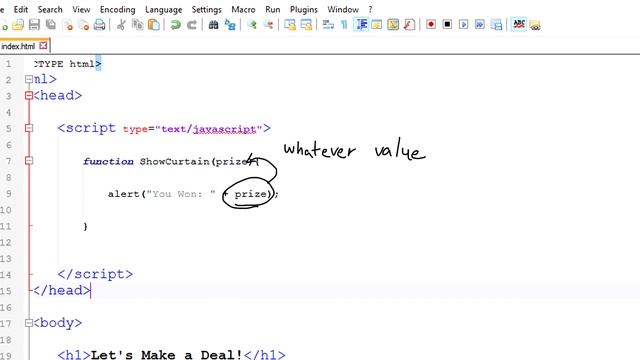The height and width of the screenshot is (360, 640).
Task: Open the Encoding menu
Action: (x=118, y=9)
